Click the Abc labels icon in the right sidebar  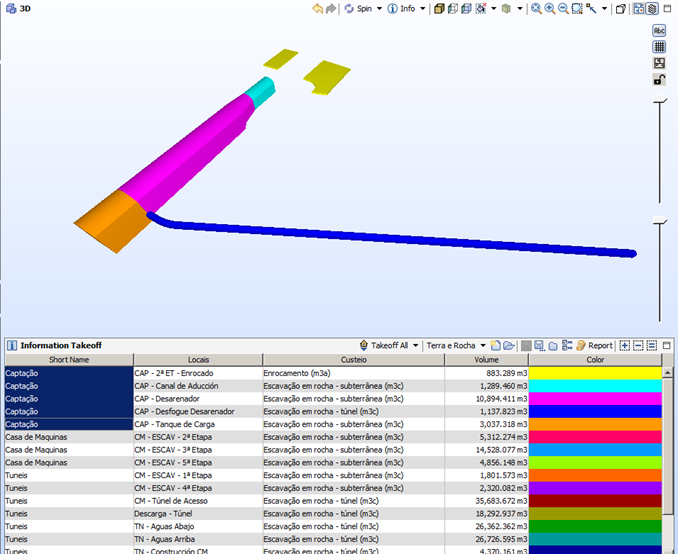tap(659, 30)
